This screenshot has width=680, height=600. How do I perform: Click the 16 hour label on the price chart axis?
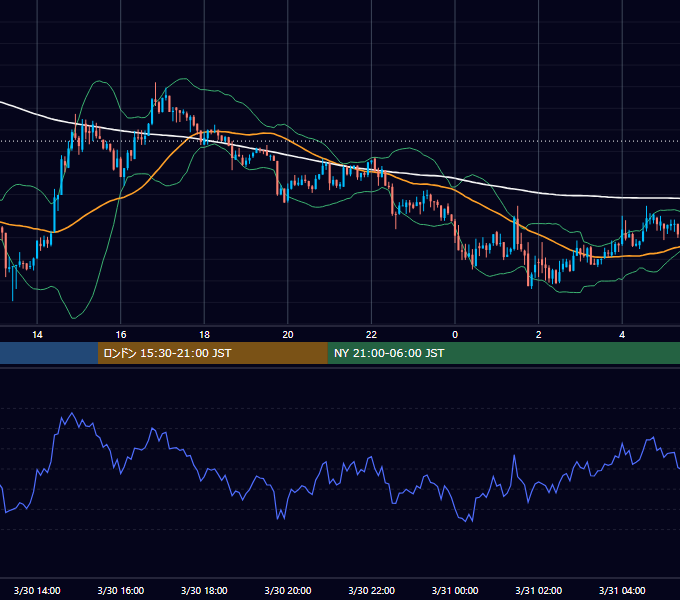tap(121, 335)
